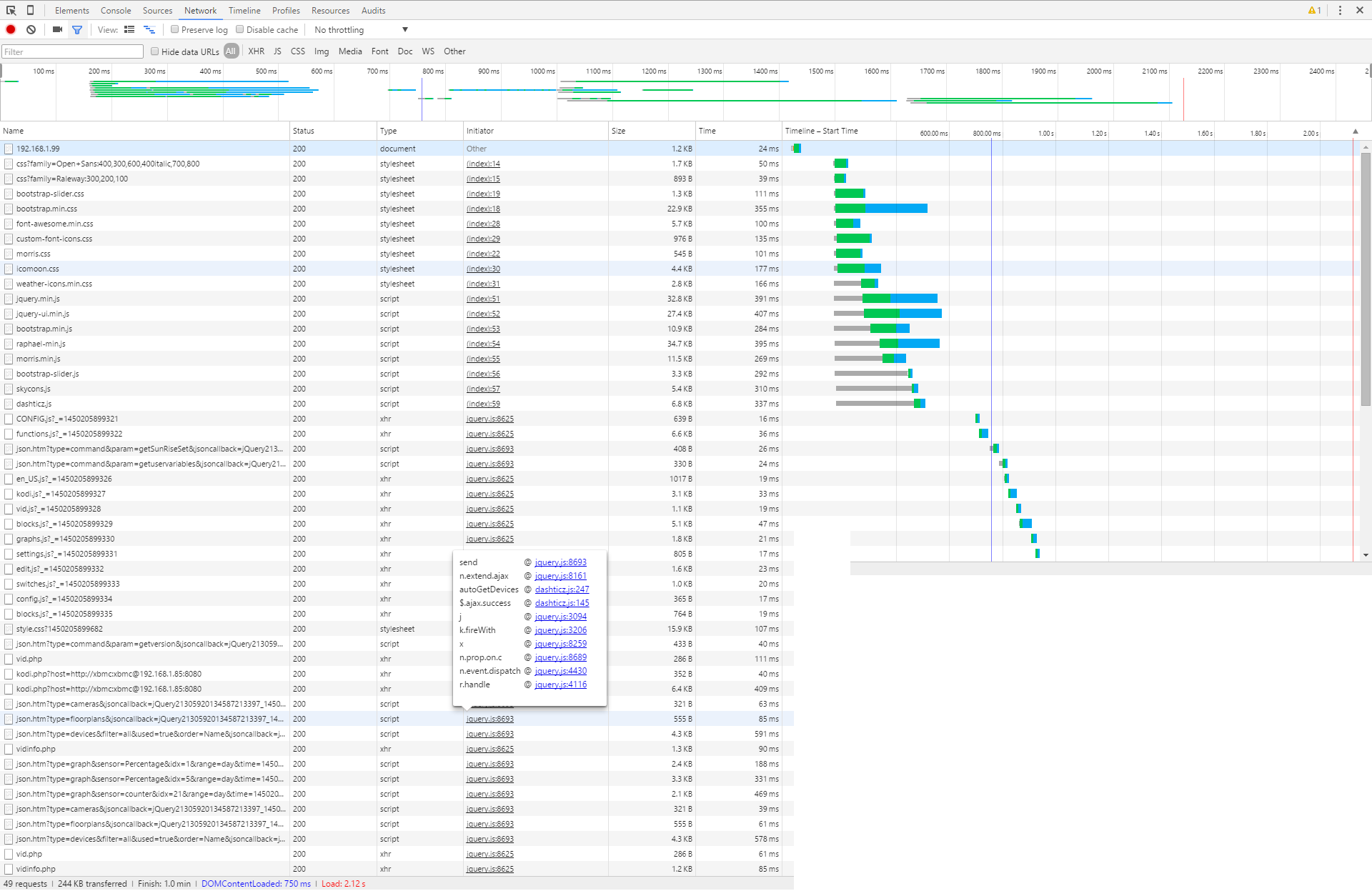Sort by the Type column header
Screen dimensions: 1372x891
coord(420,131)
